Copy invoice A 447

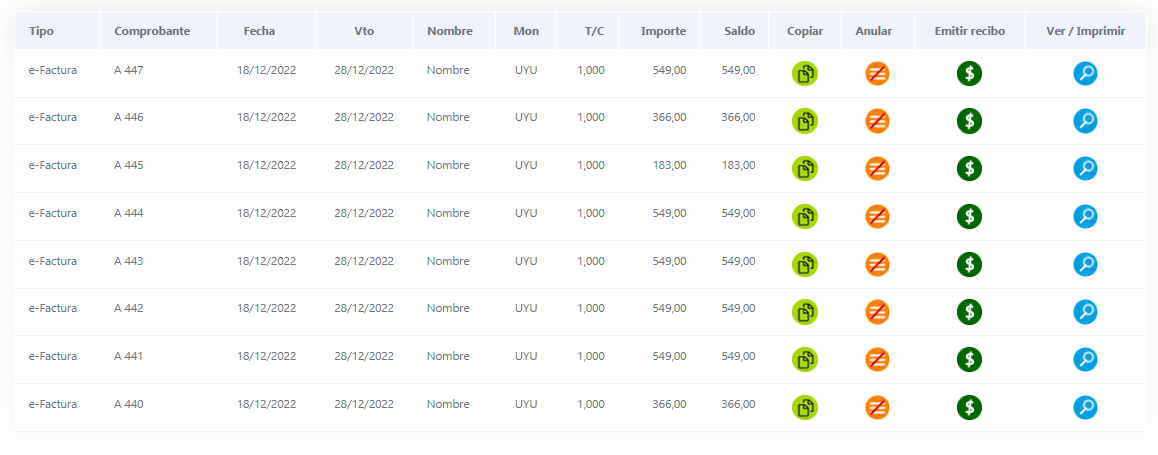(x=805, y=73)
